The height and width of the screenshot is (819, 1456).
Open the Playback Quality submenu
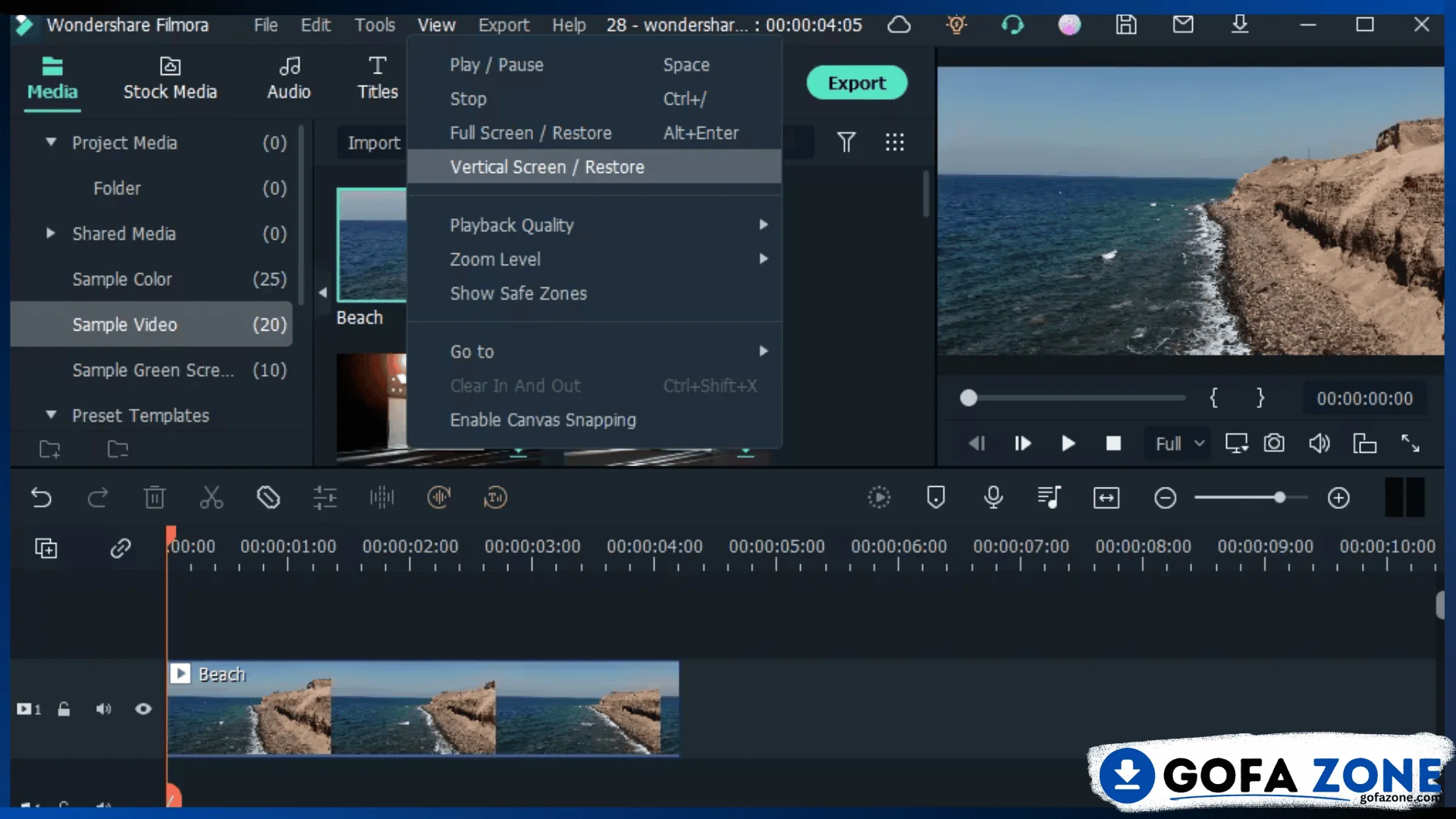coord(595,225)
